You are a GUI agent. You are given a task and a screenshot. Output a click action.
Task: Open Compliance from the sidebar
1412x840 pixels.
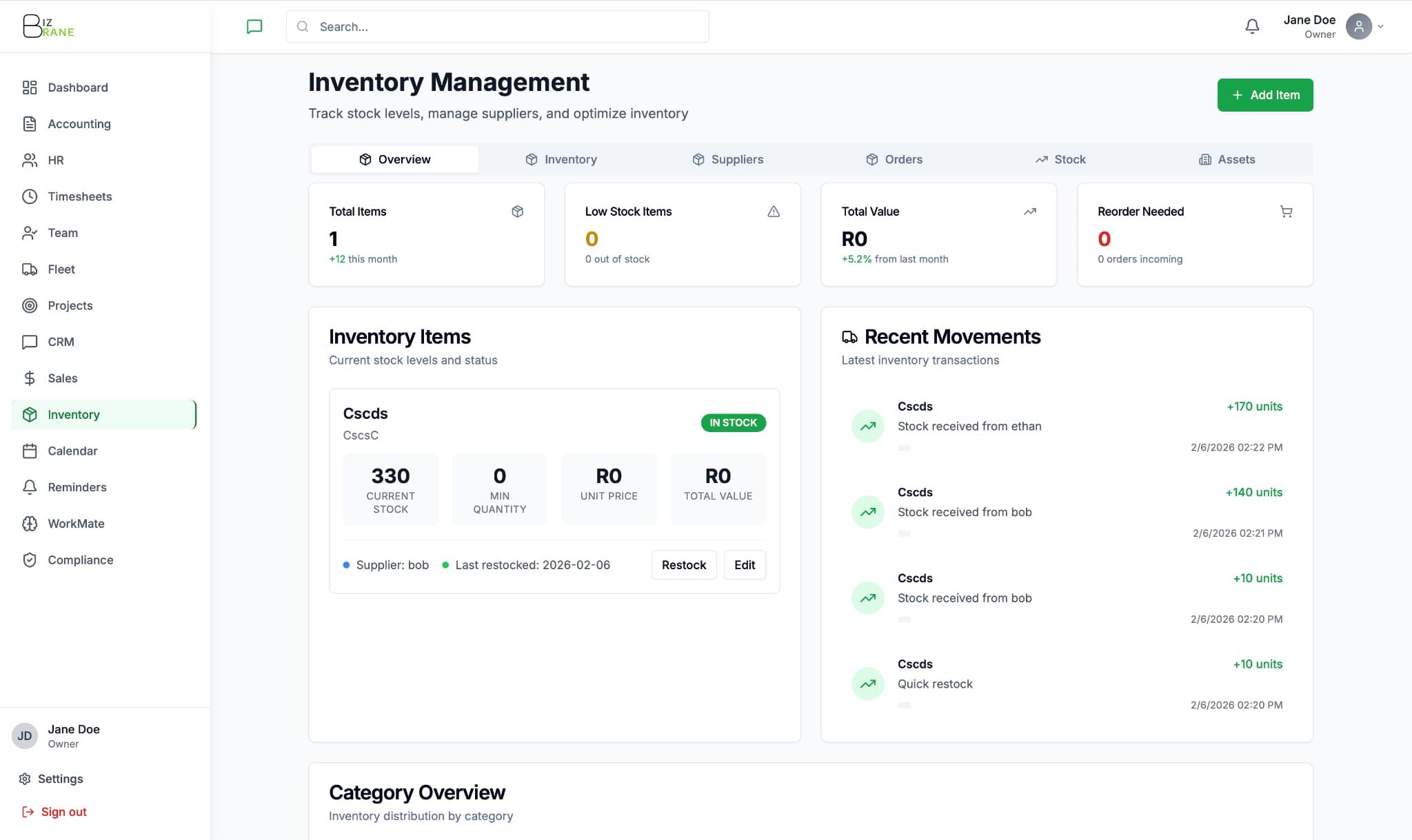point(80,560)
